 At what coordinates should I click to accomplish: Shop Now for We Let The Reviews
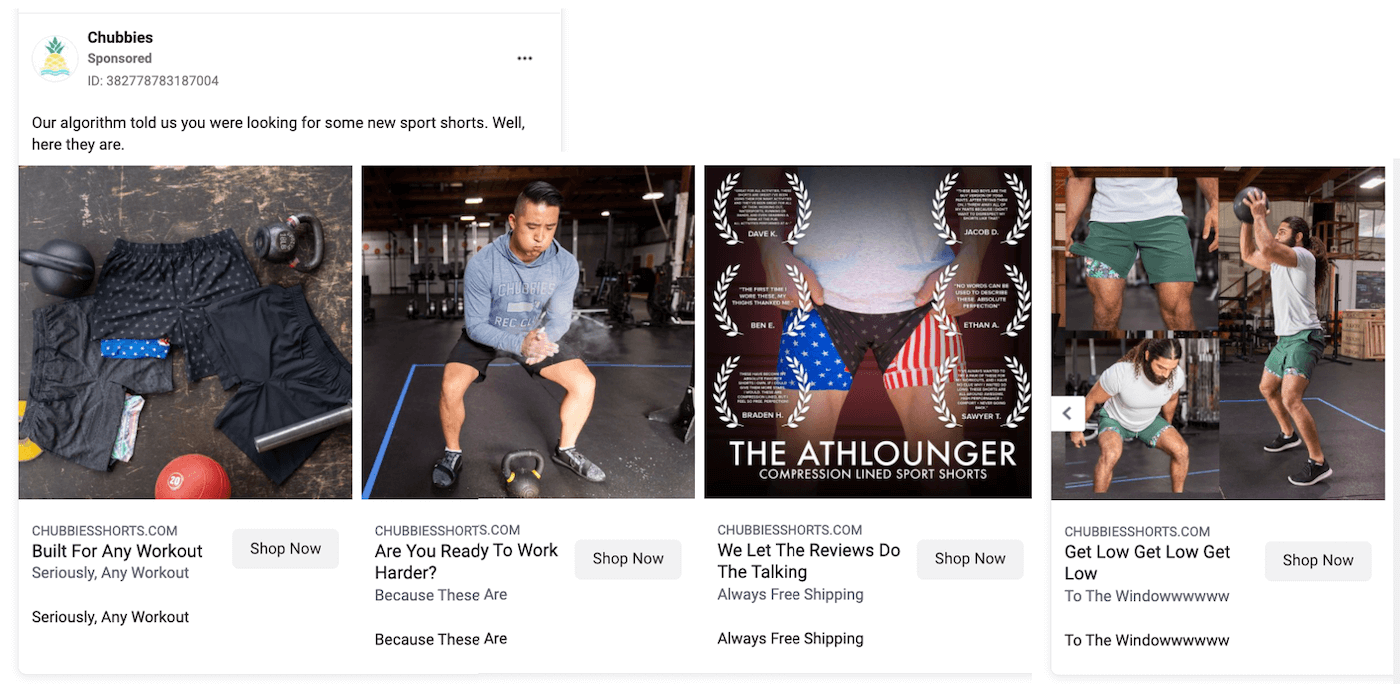970,559
